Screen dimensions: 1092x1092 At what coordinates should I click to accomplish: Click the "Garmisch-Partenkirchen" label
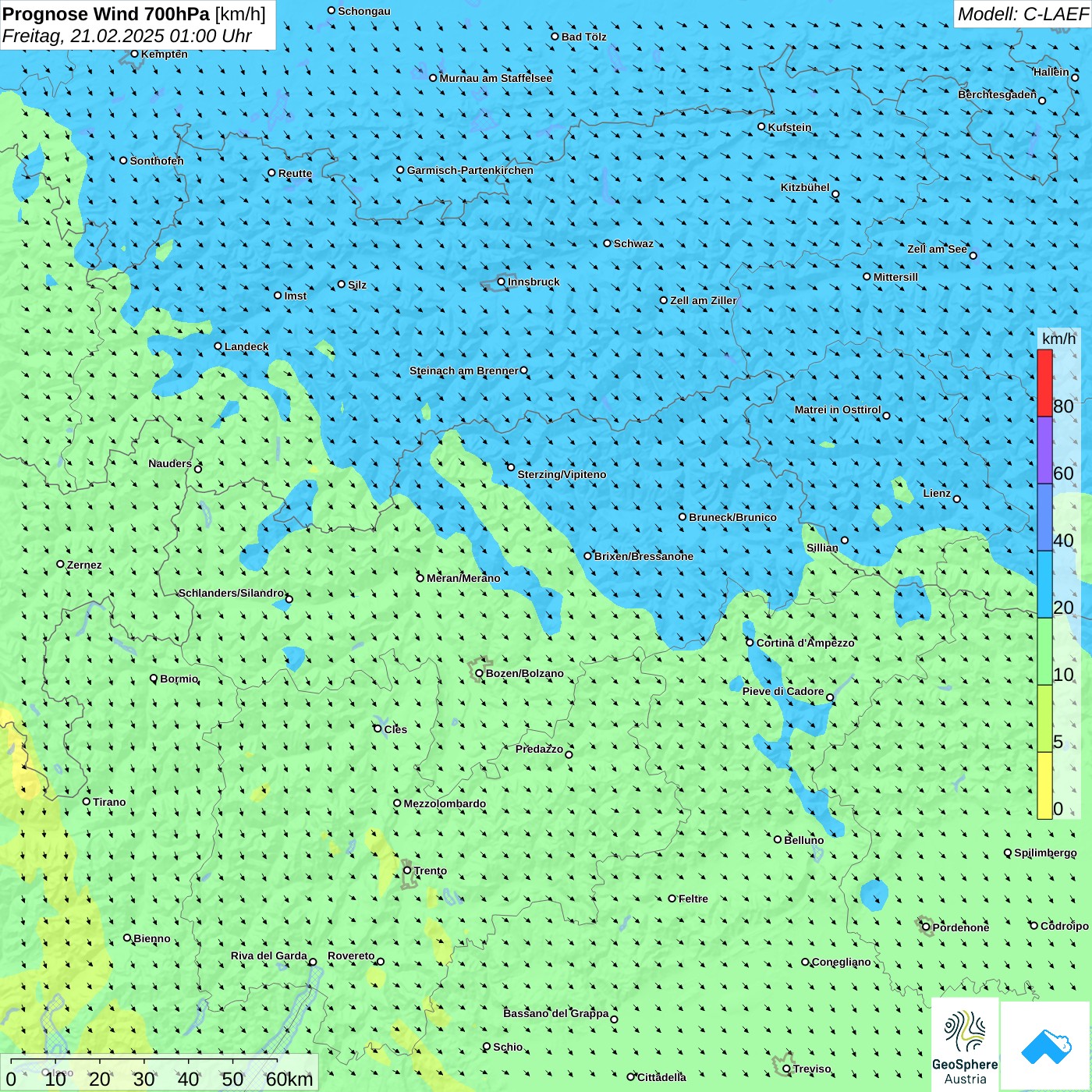point(470,170)
